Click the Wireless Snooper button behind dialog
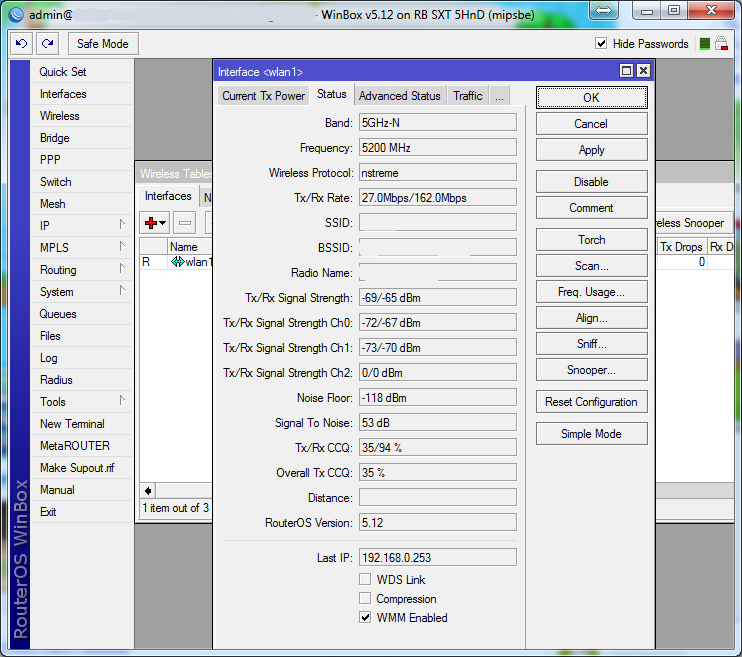 [x=694, y=222]
